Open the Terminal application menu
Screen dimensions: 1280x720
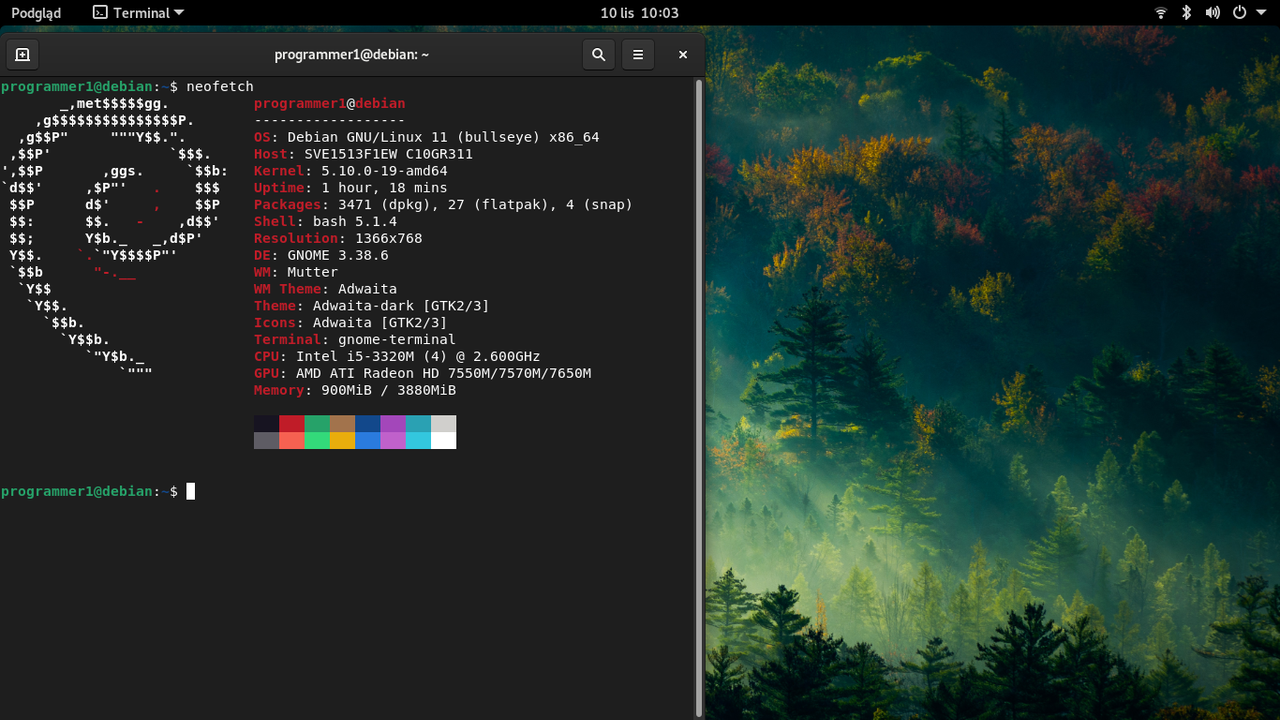coord(138,13)
